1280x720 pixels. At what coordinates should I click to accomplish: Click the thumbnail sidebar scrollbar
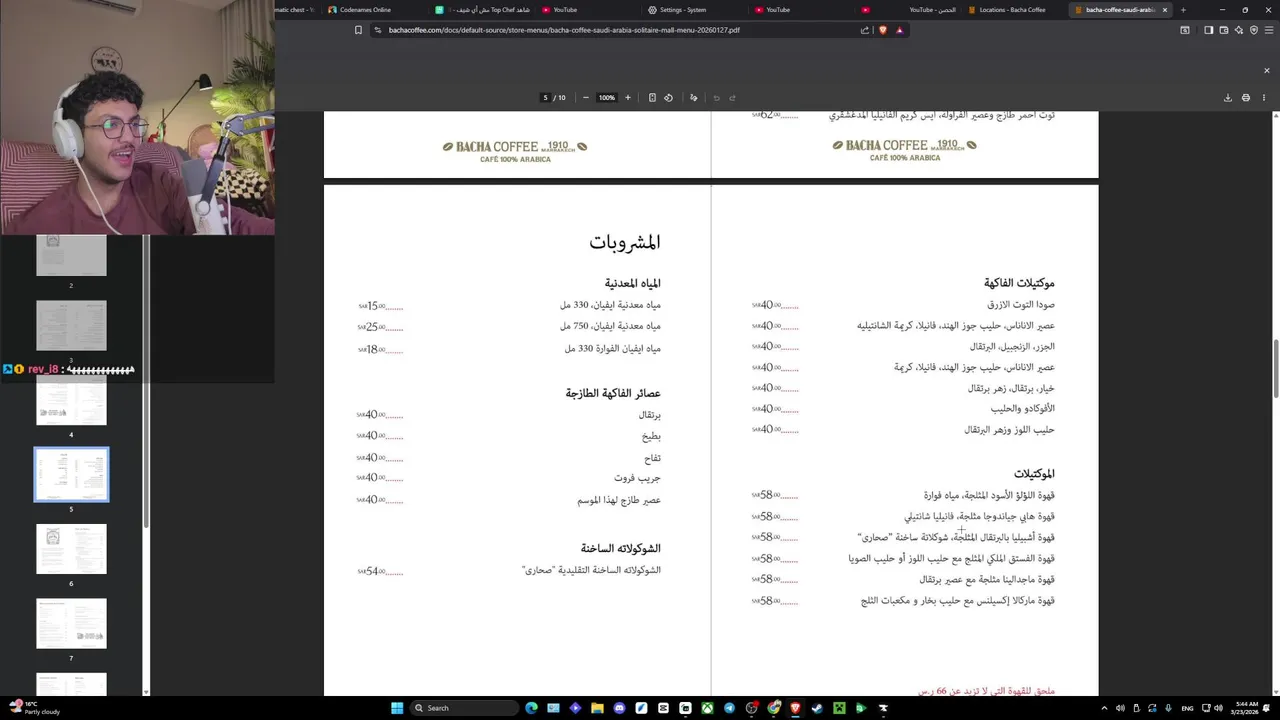[x=146, y=380]
